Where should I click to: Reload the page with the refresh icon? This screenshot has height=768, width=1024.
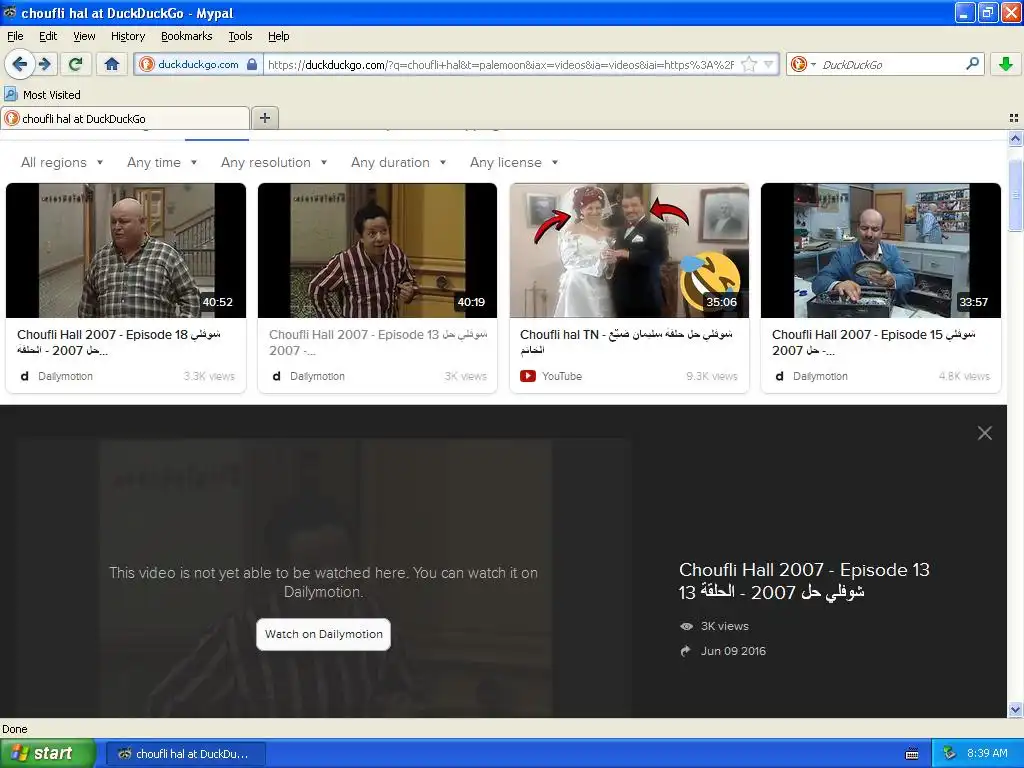pyautogui.click(x=76, y=64)
